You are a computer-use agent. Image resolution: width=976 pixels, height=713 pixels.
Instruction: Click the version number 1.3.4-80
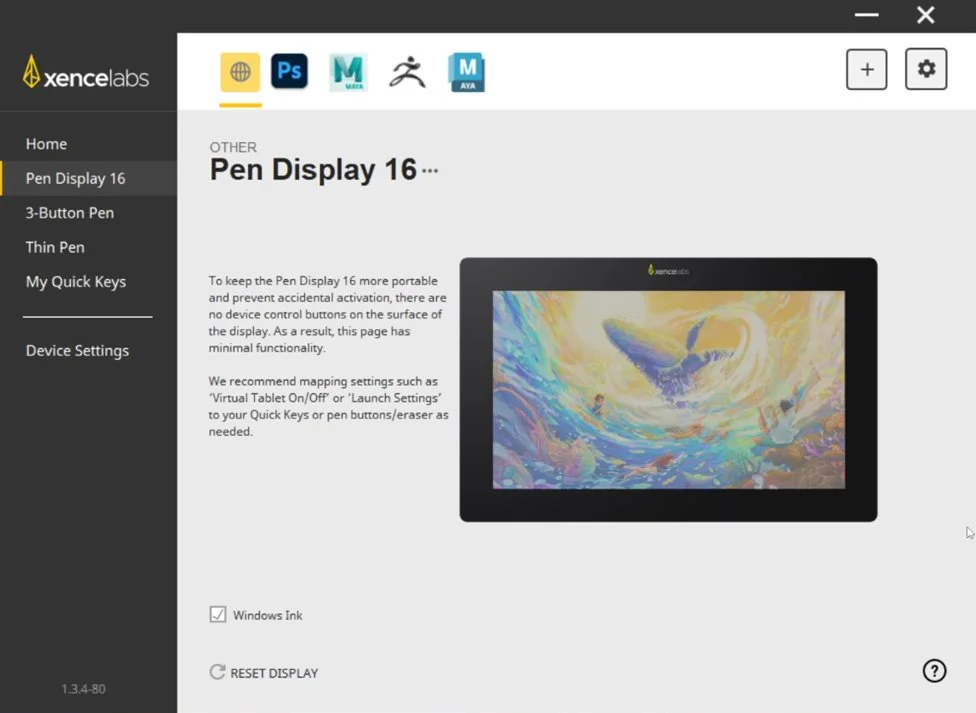[x=83, y=689]
